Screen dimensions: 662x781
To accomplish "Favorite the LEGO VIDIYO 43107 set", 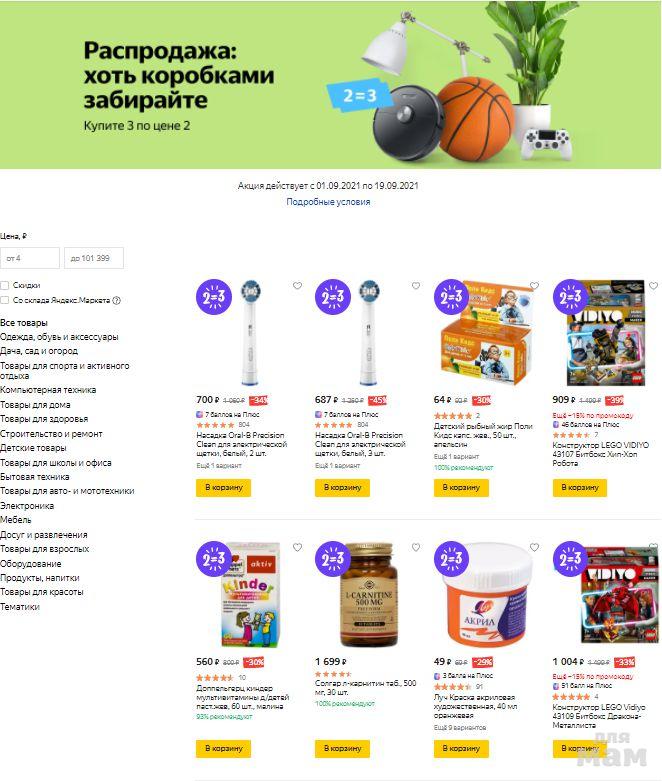I will click(653, 285).
